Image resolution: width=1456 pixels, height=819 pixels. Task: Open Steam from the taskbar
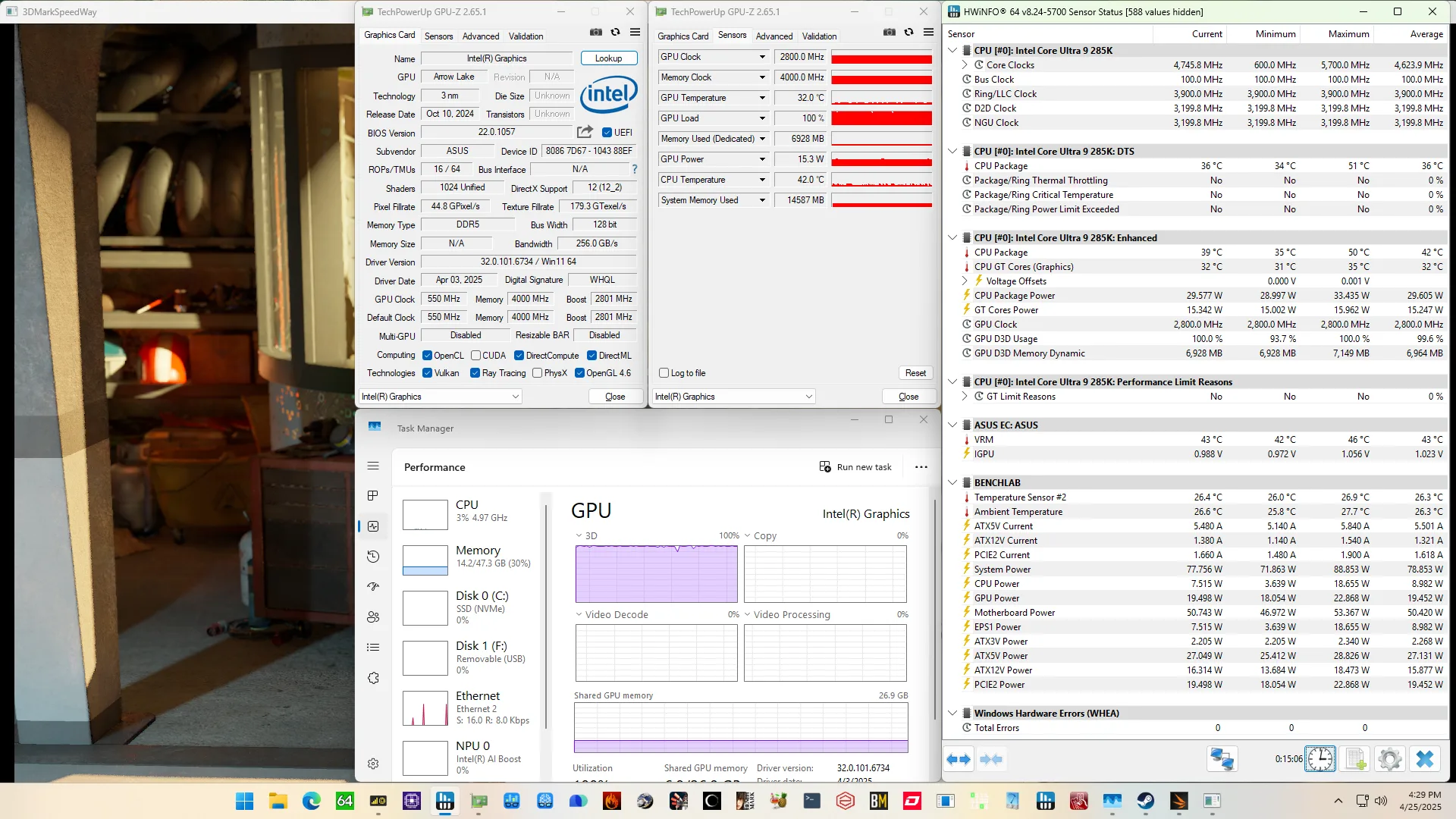coord(1145,801)
